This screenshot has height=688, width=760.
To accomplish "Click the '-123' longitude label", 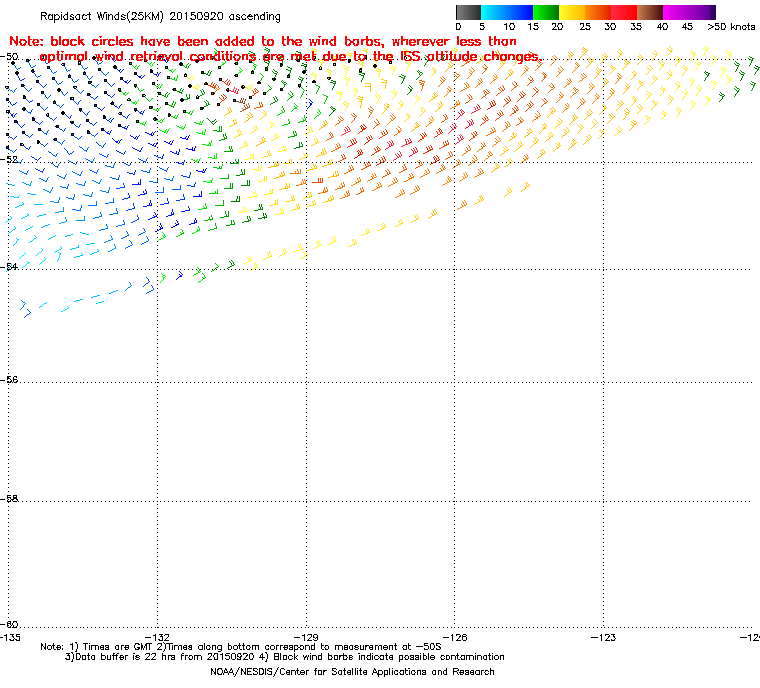I will click(x=603, y=637).
